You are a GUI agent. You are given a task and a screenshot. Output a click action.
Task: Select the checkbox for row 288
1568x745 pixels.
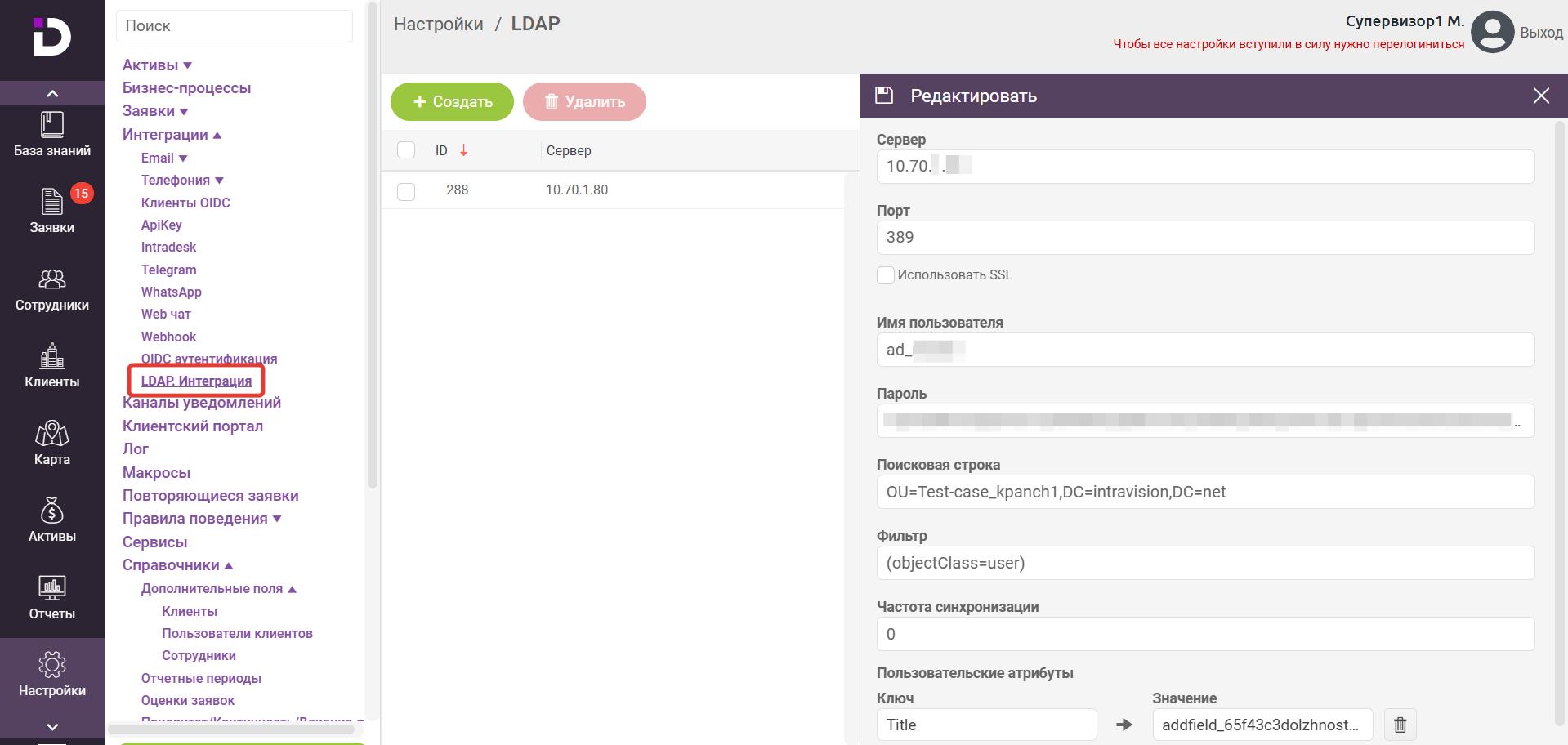point(406,191)
